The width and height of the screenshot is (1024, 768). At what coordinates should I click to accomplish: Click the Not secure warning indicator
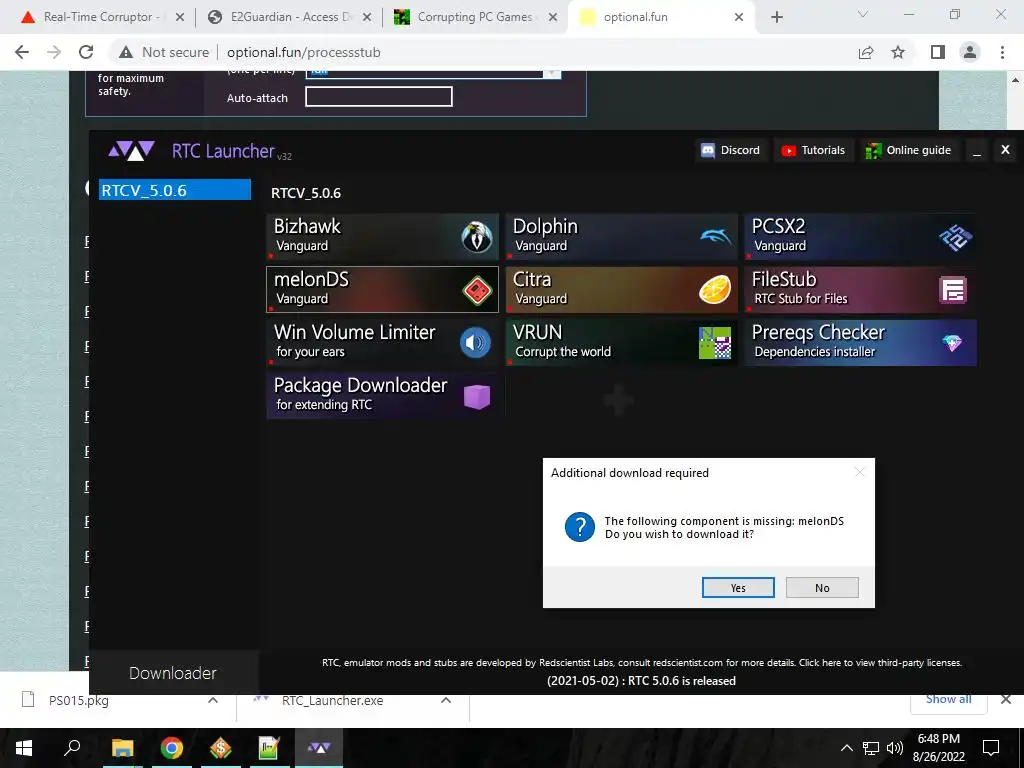tap(164, 52)
